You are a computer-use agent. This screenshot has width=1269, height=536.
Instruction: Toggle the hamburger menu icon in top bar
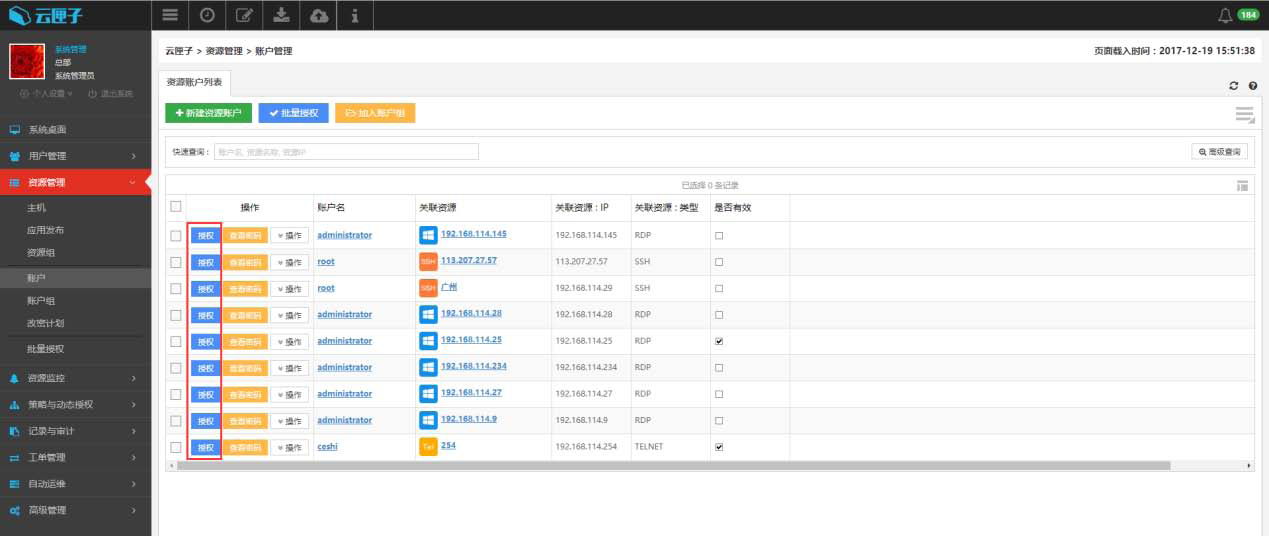coord(170,15)
